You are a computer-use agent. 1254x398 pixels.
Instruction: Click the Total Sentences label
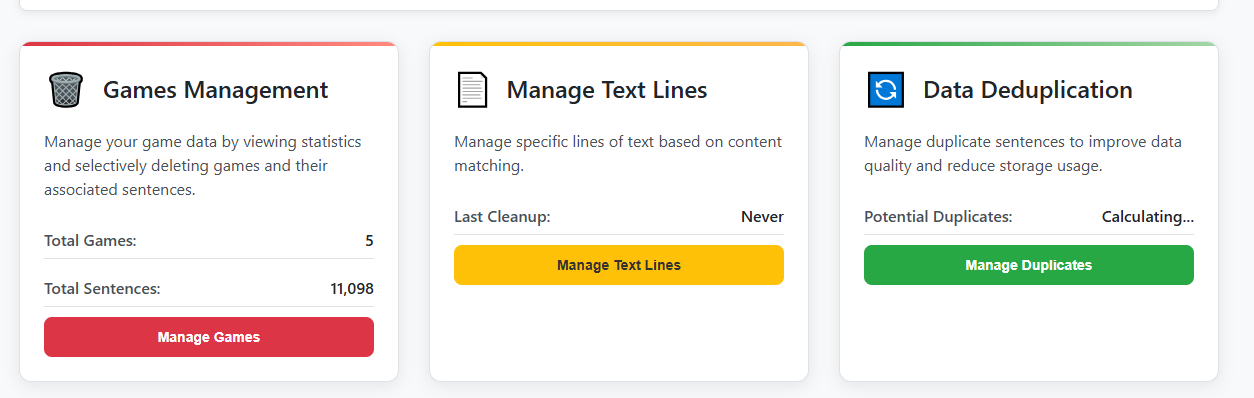[102, 288]
